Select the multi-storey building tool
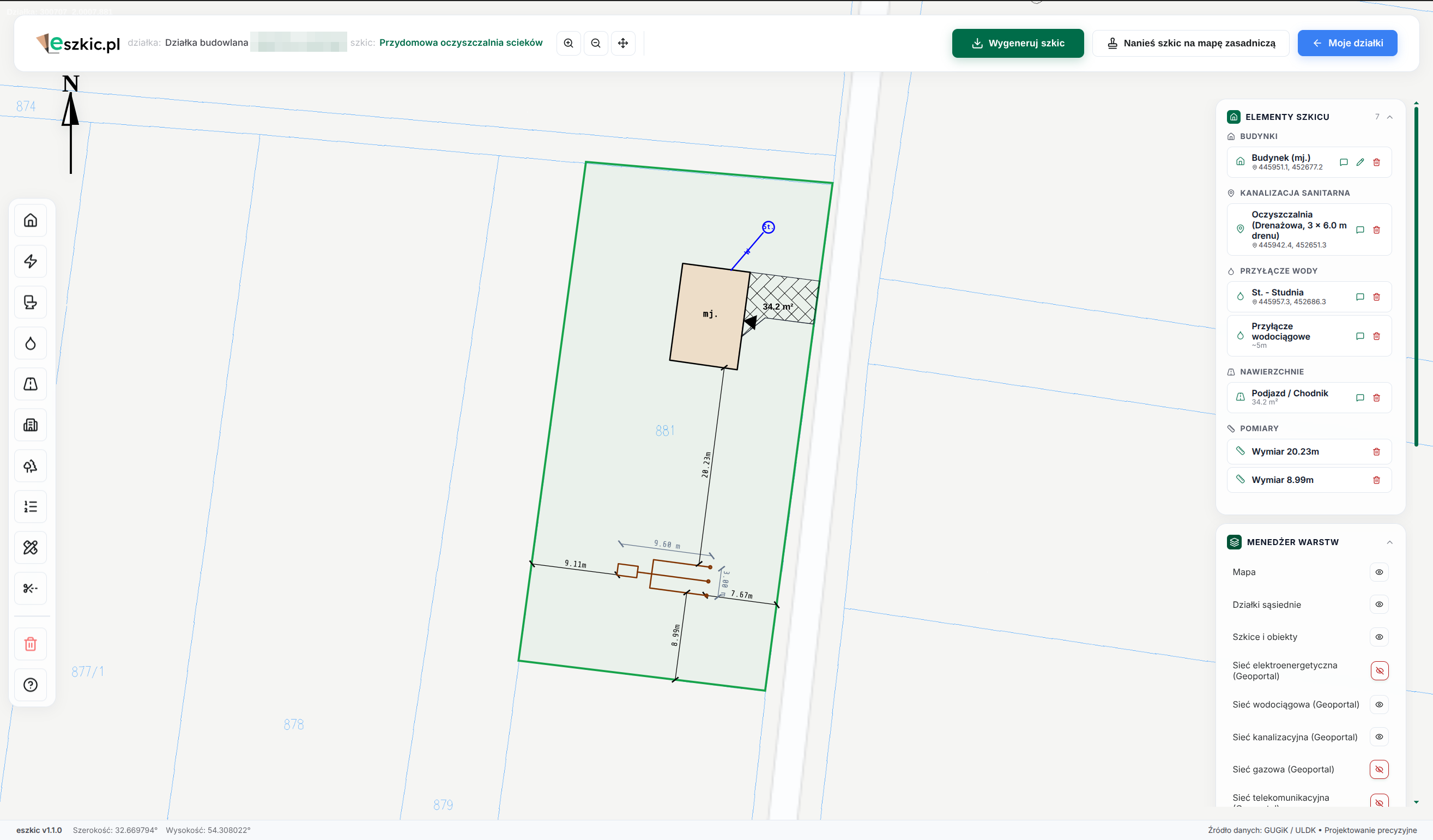This screenshot has height=840, width=1433. [x=31, y=425]
